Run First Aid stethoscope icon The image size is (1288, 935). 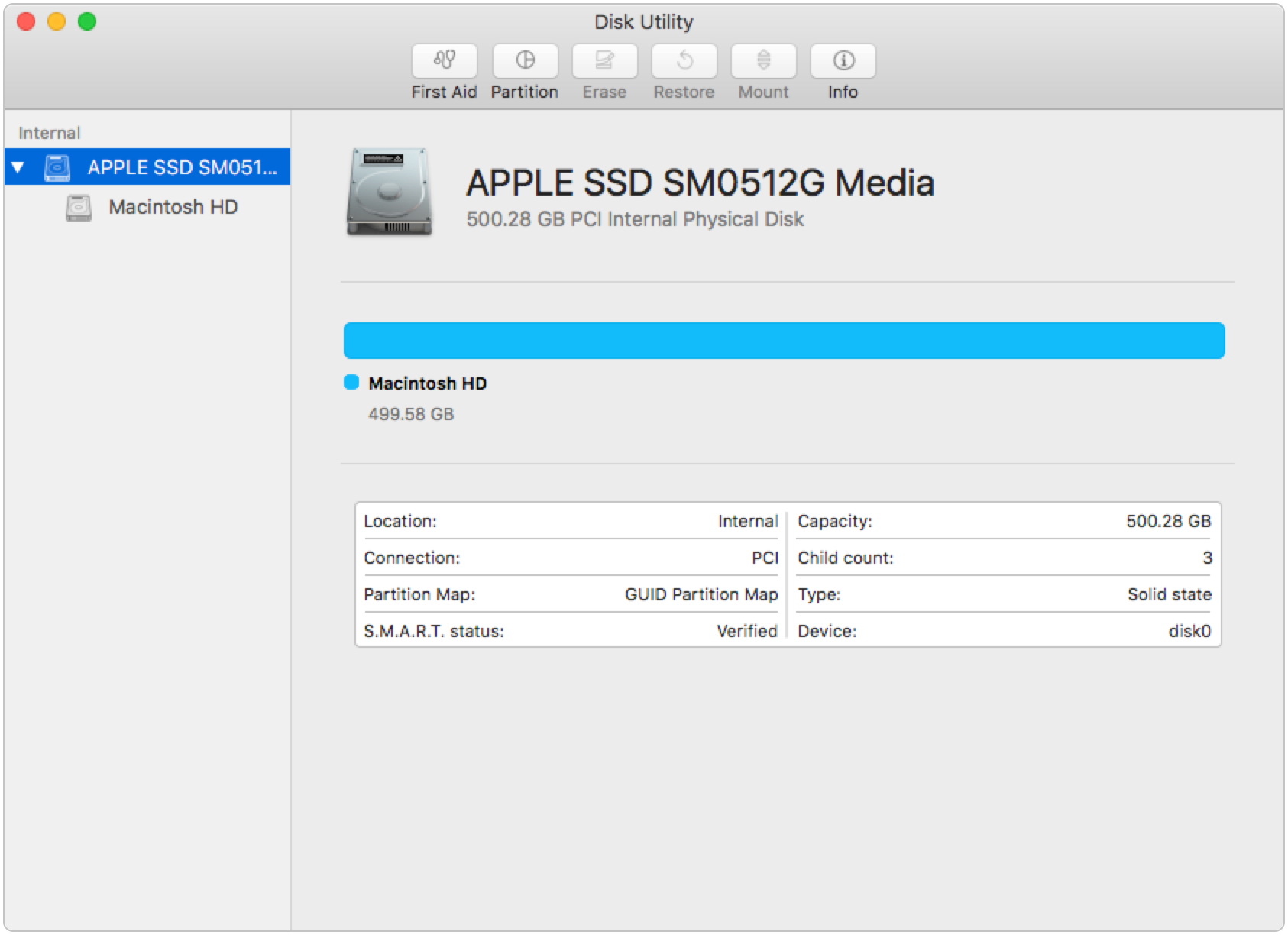(445, 60)
